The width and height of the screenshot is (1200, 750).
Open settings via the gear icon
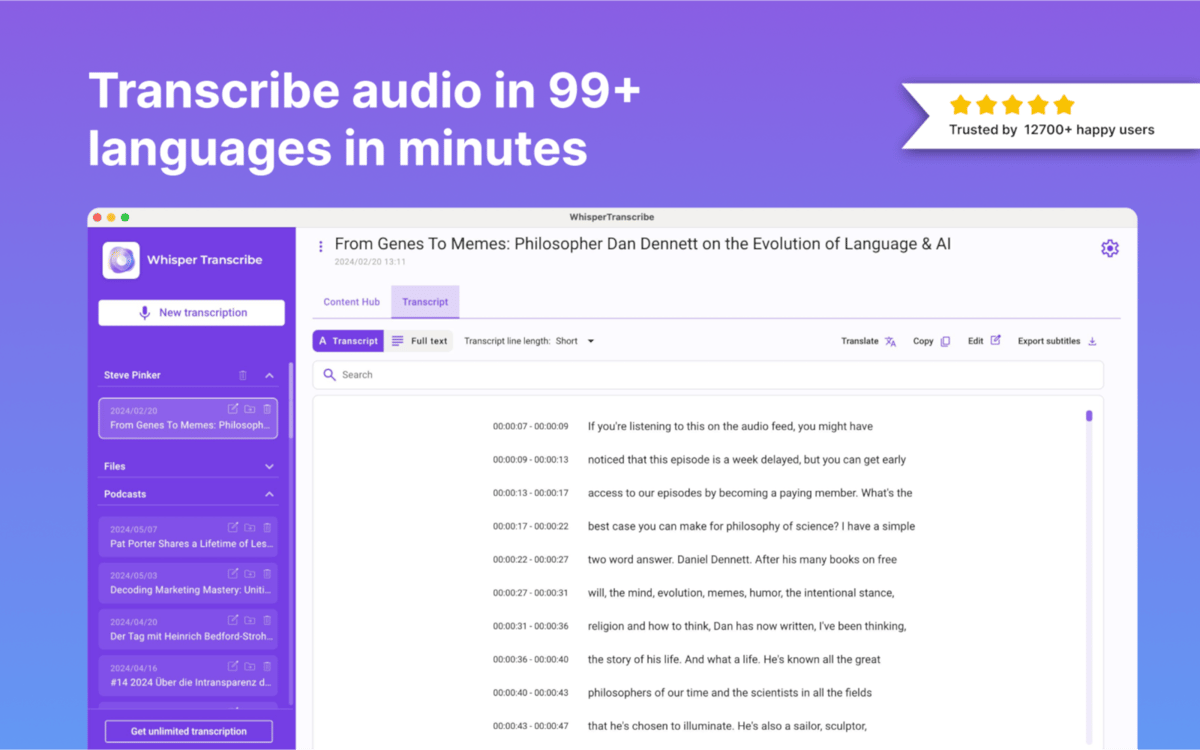(1109, 249)
